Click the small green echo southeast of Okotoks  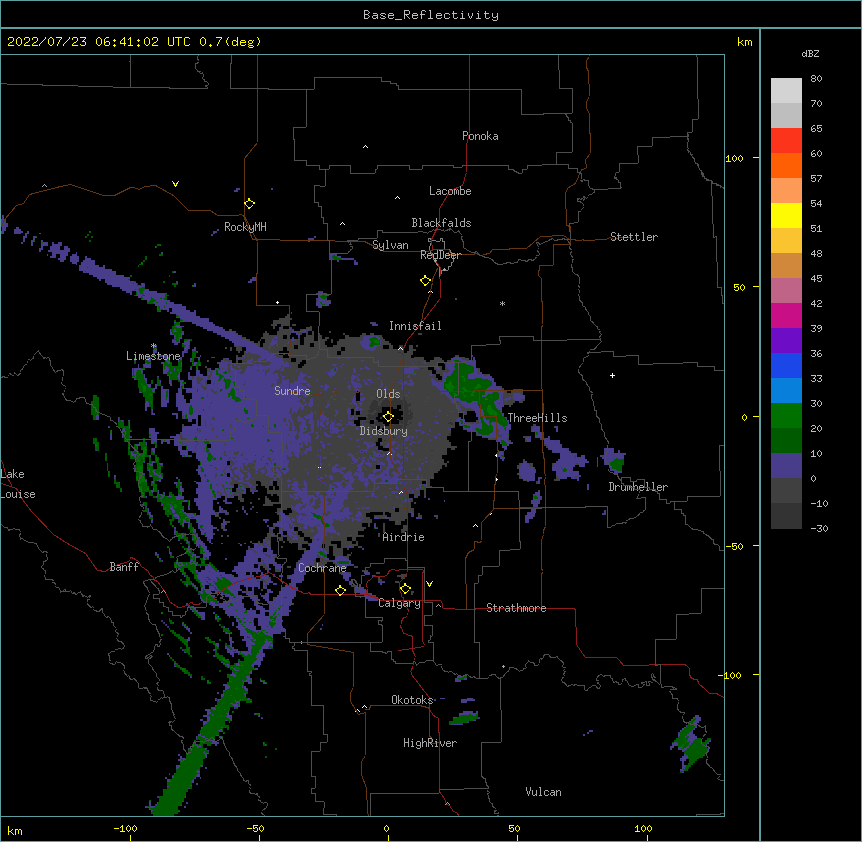point(463,718)
